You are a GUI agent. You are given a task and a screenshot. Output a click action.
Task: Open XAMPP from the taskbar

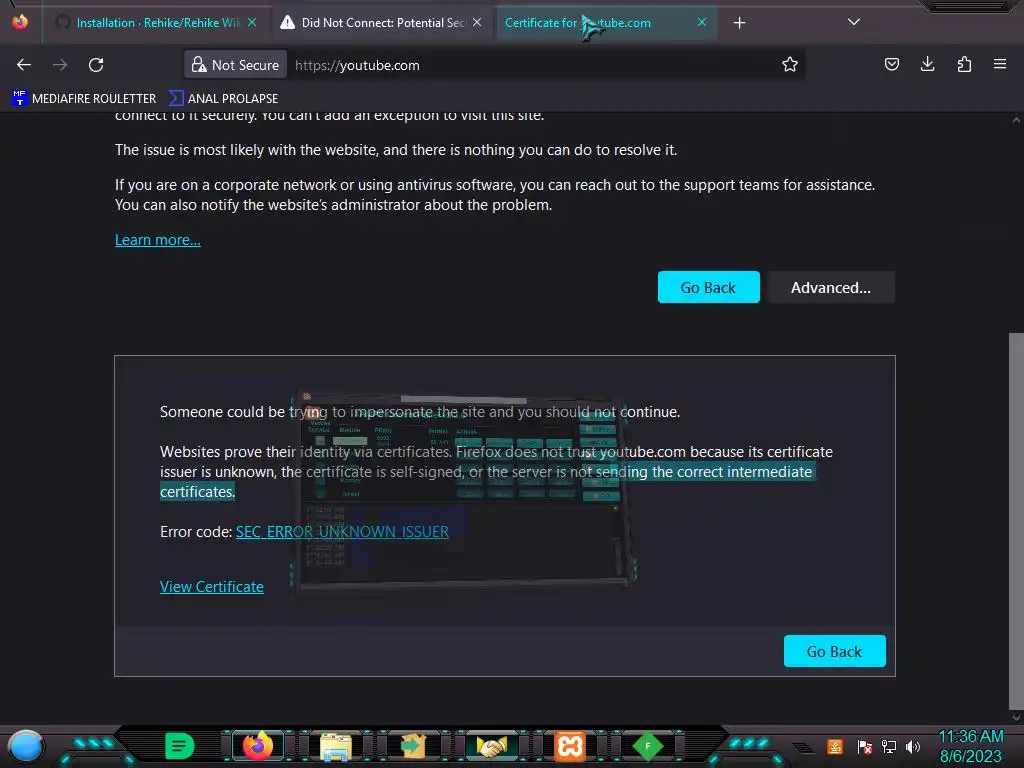569,746
